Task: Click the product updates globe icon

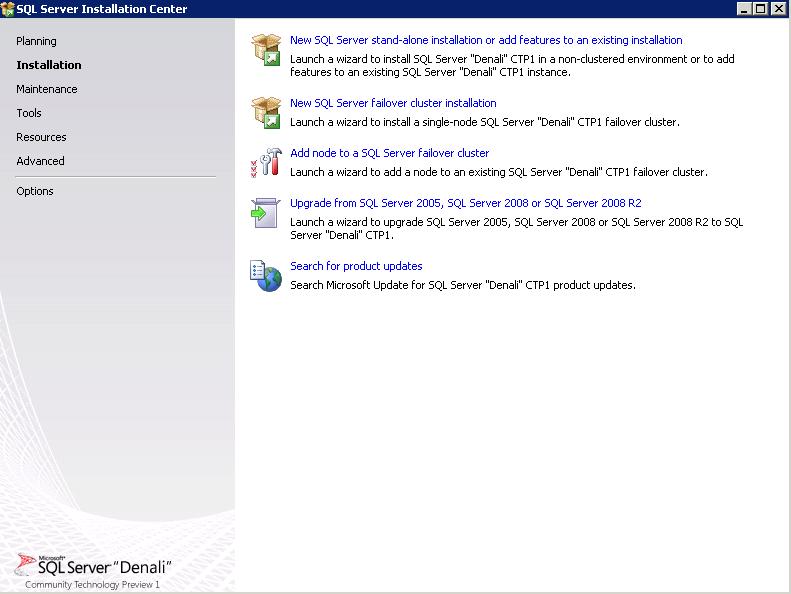Action: point(267,275)
